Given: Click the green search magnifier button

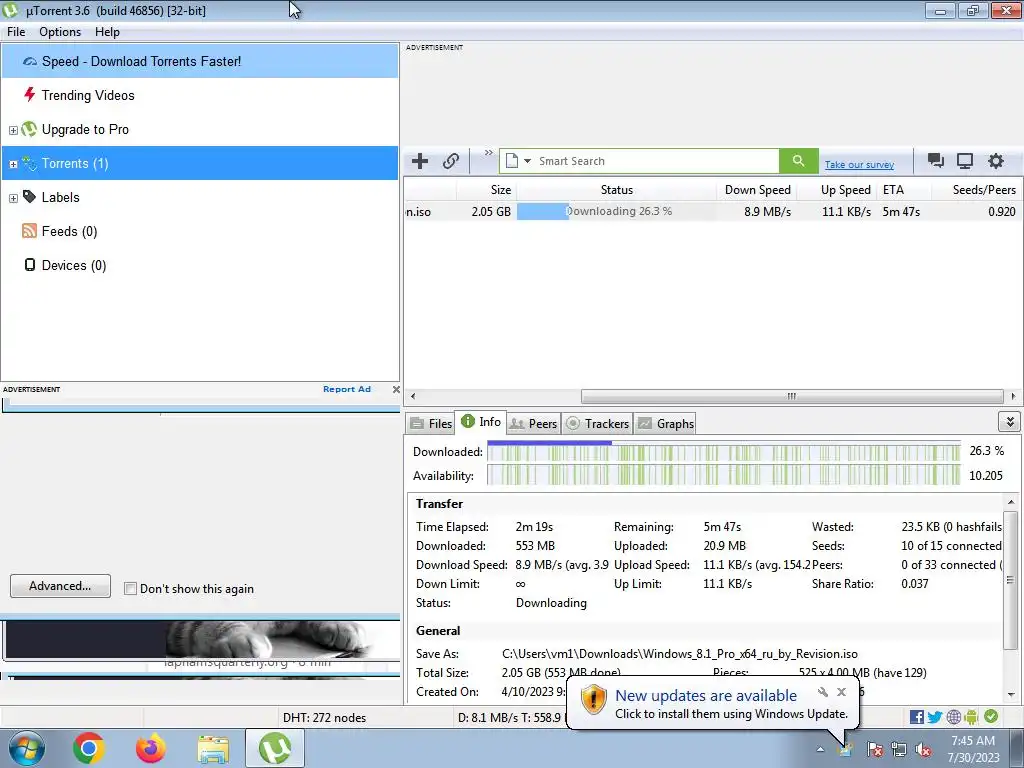Looking at the screenshot, I should pos(798,161).
